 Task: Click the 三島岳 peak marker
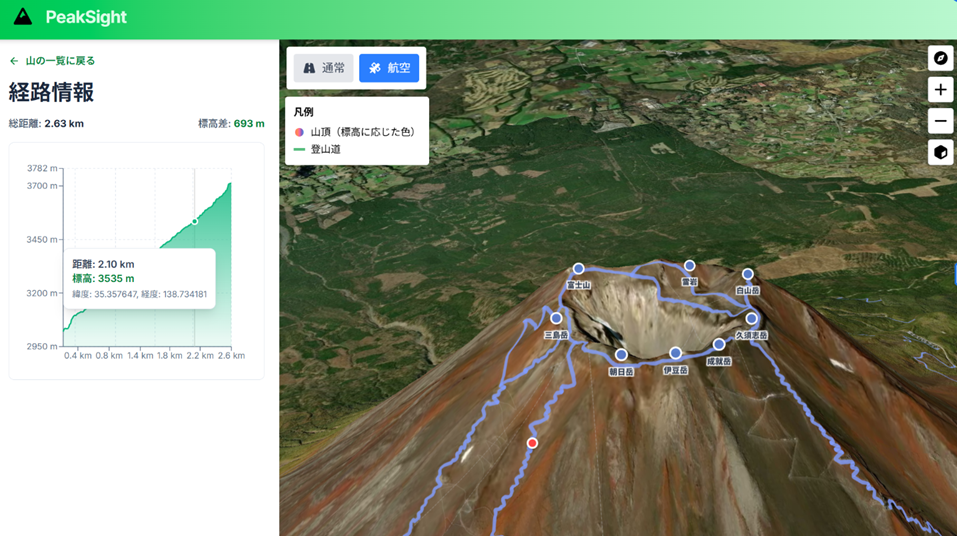click(556, 319)
